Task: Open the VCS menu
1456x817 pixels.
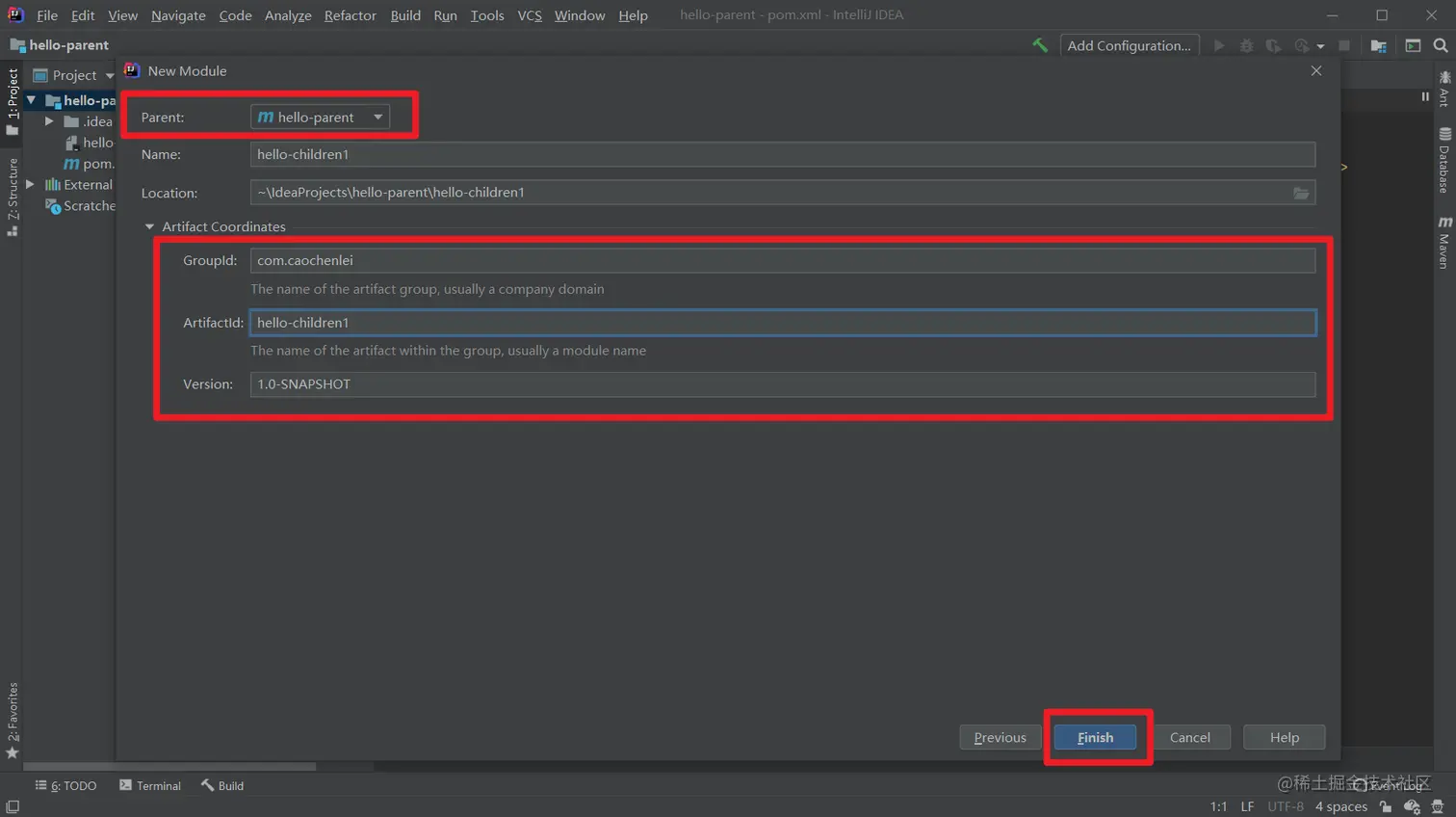Action: [530, 15]
